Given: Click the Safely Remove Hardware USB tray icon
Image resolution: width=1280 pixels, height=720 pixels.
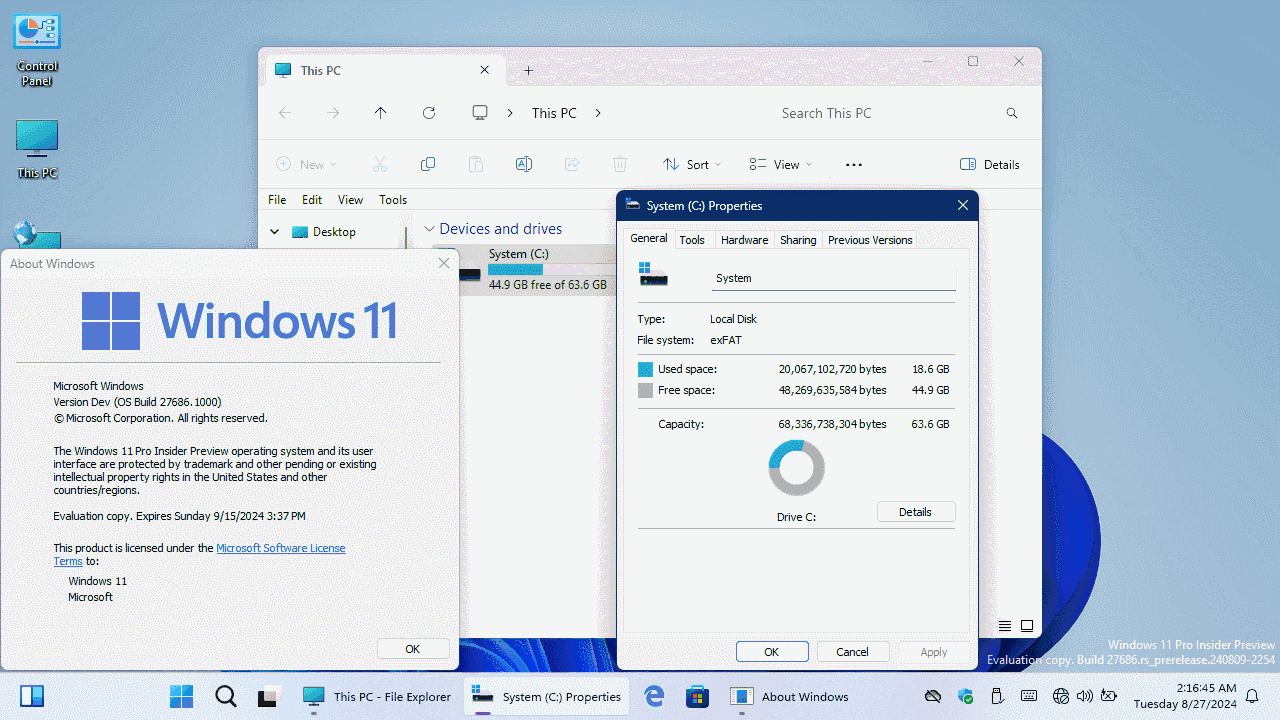Looking at the screenshot, I should click(x=996, y=696).
